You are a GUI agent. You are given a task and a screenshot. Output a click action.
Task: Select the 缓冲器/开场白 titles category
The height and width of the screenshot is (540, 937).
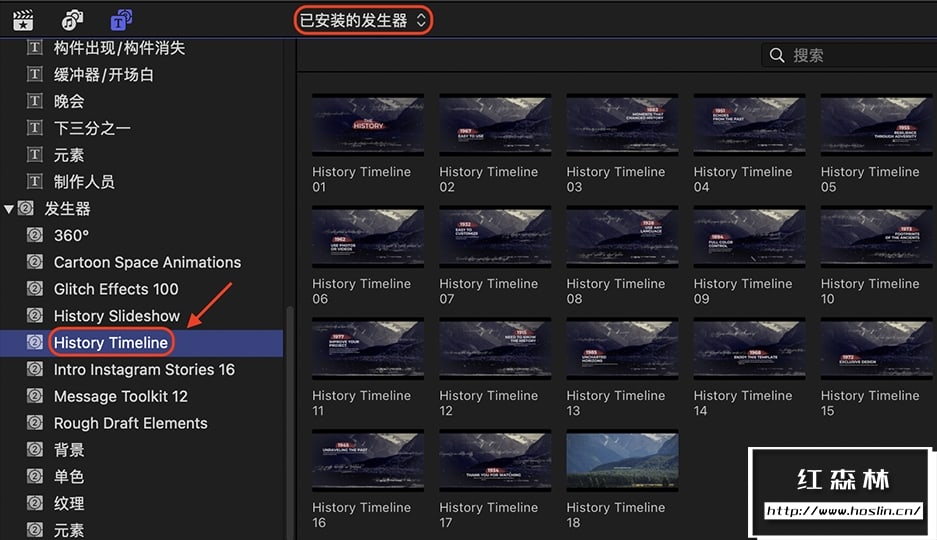click(x=103, y=75)
